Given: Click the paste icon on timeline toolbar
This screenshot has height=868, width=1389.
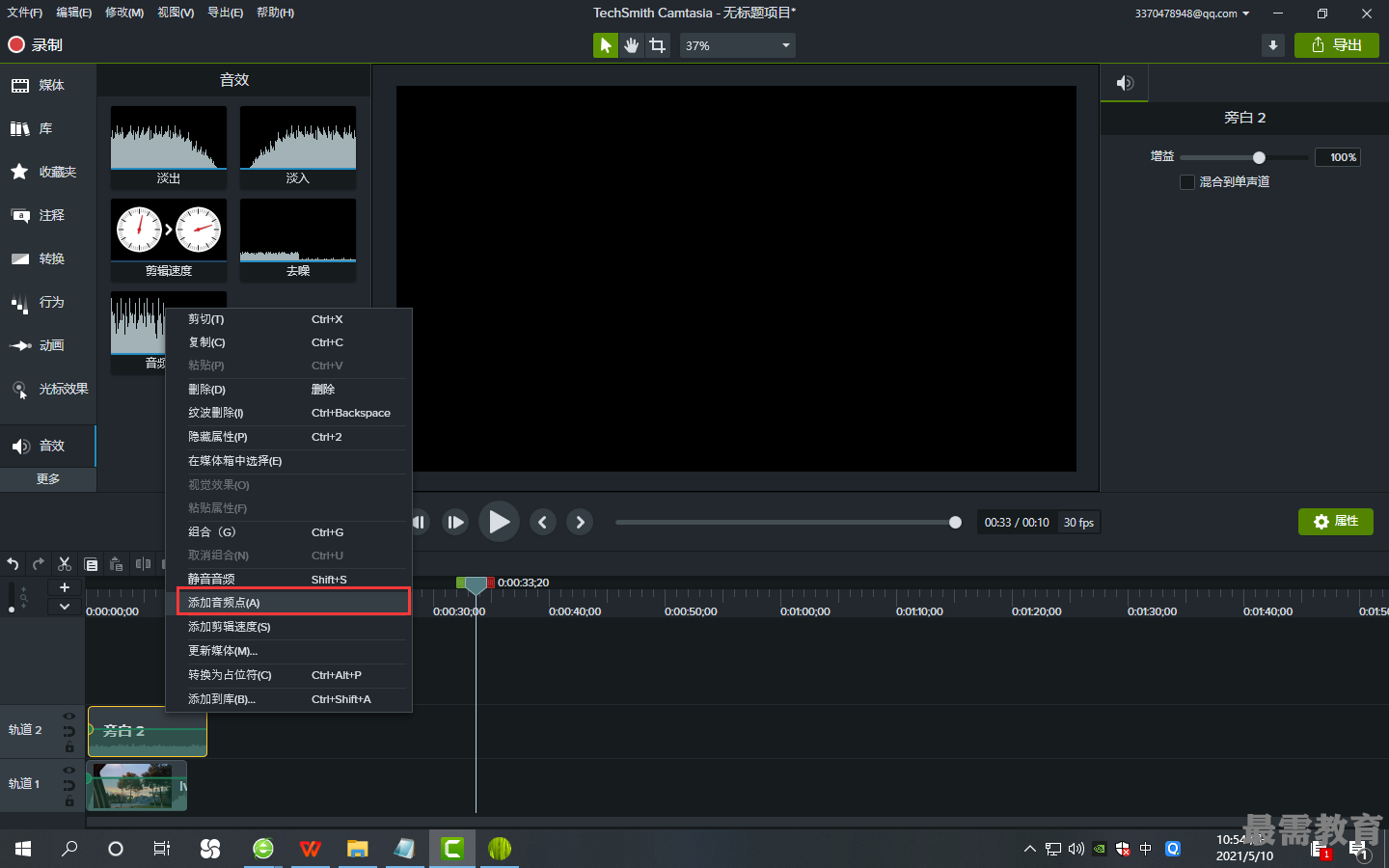Looking at the screenshot, I should pos(117,564).
